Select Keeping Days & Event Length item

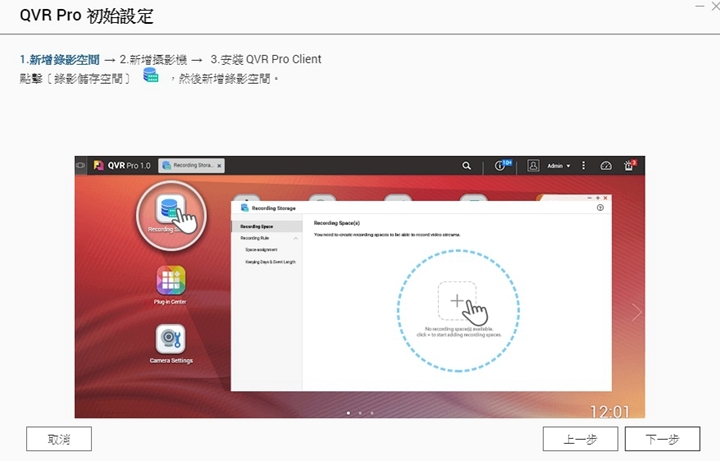pyautogui.click(x=270, y=262)
